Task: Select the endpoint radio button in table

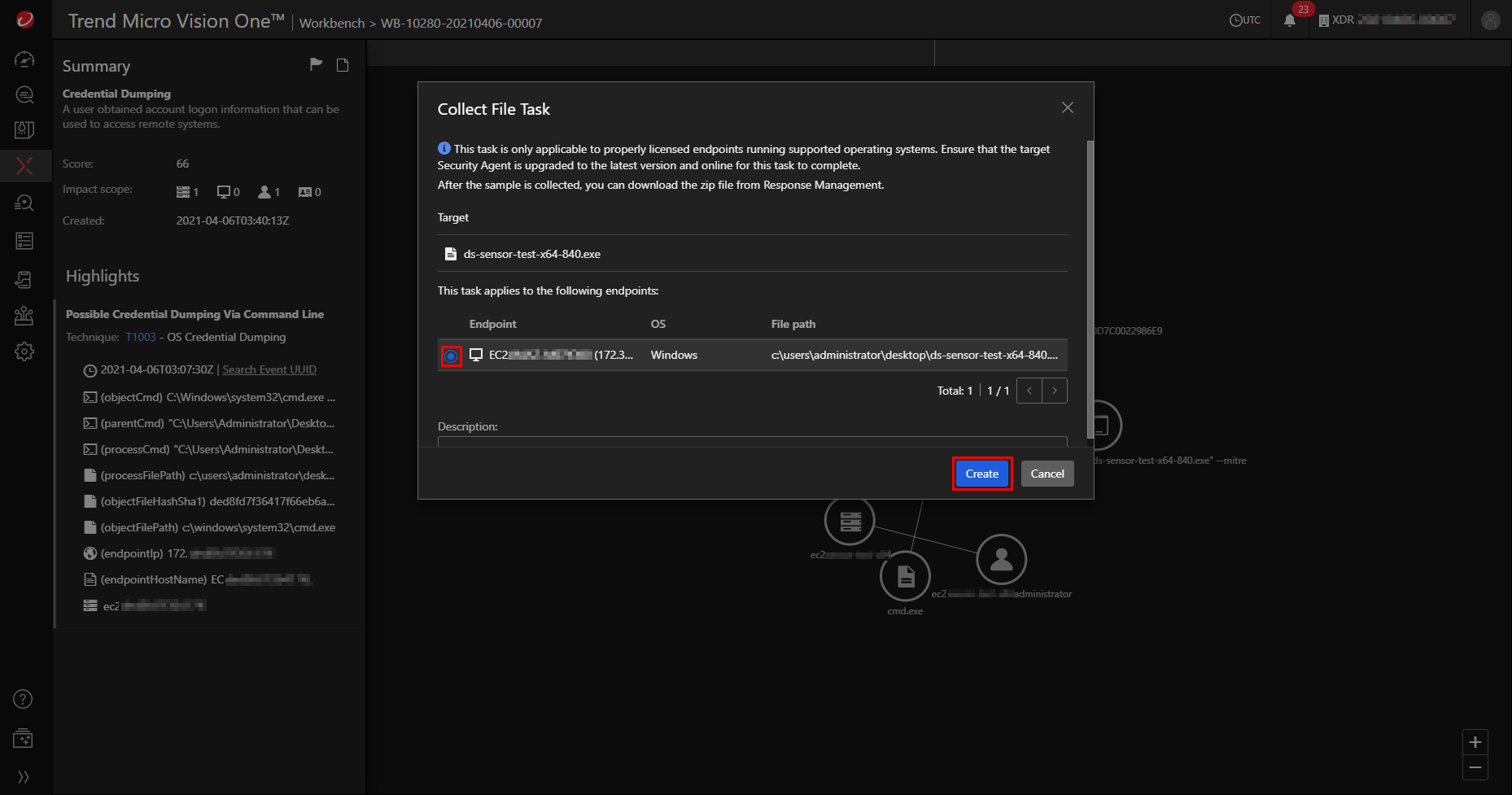Action: pos(450,356)
